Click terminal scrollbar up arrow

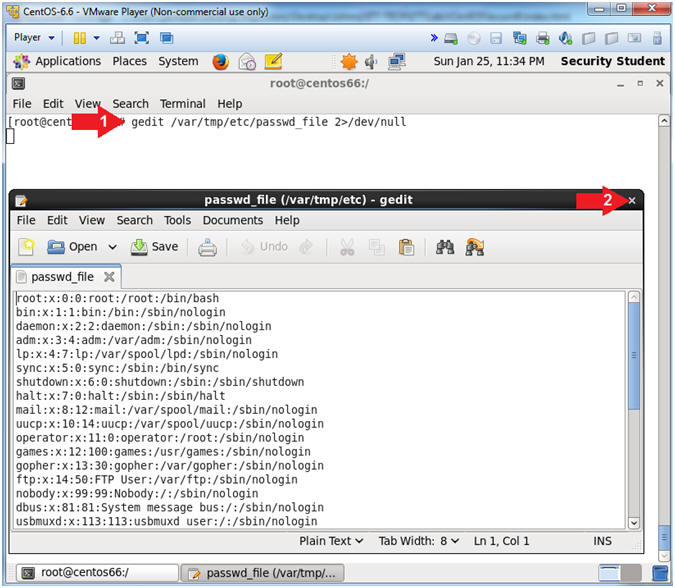pyautogui.click(x=664, y=121)
